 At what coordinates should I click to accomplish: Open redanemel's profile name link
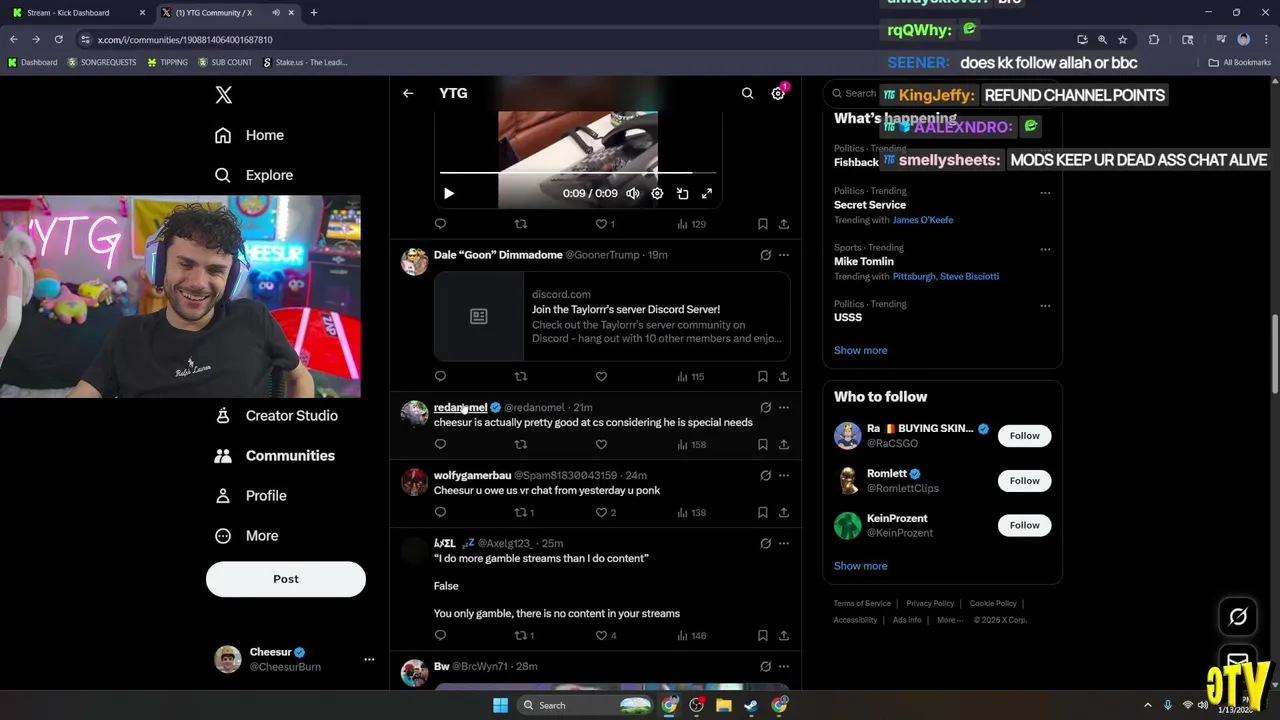(460, 407)
